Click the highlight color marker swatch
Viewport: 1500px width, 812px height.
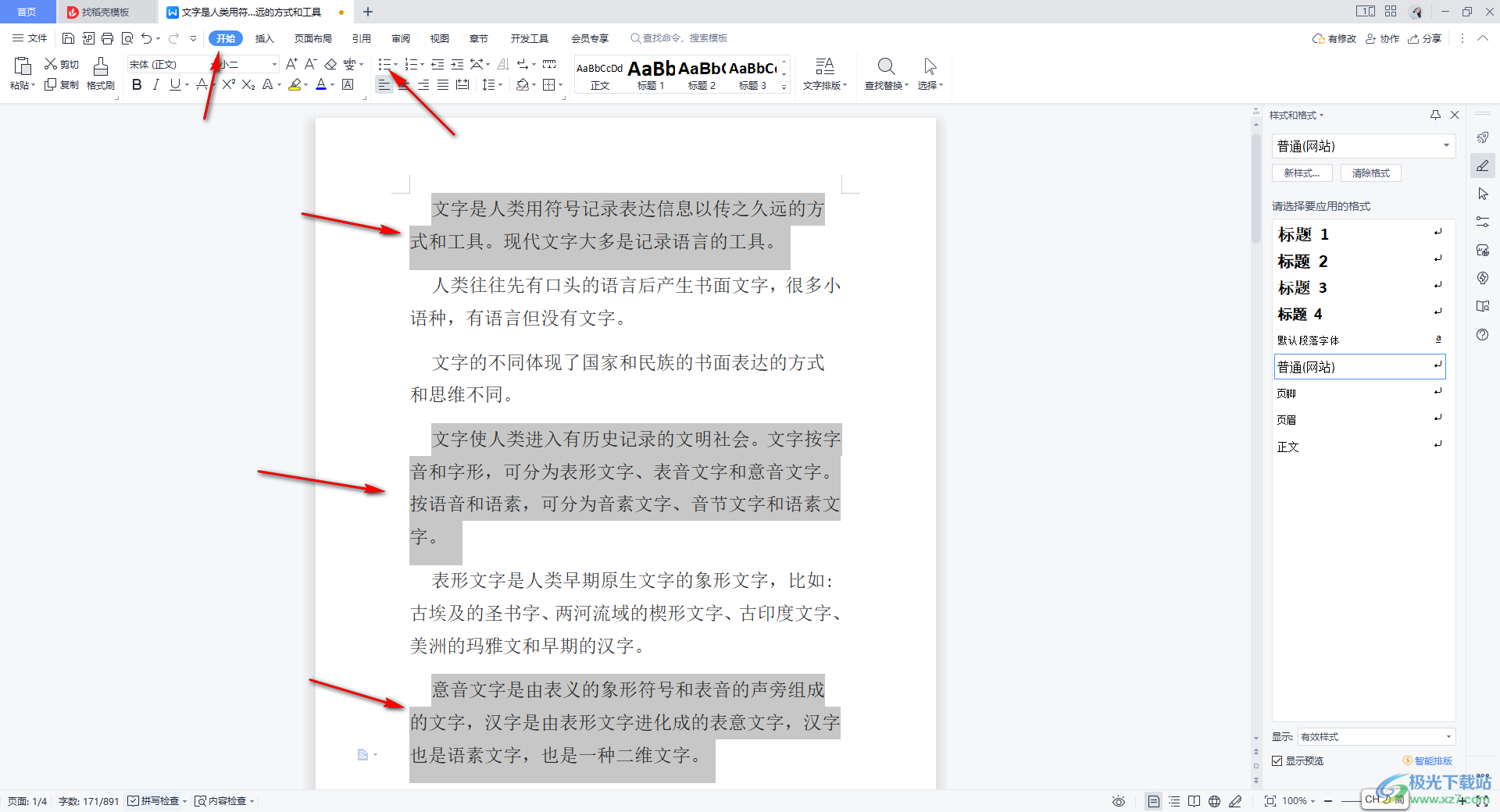[x=295, y=84]
